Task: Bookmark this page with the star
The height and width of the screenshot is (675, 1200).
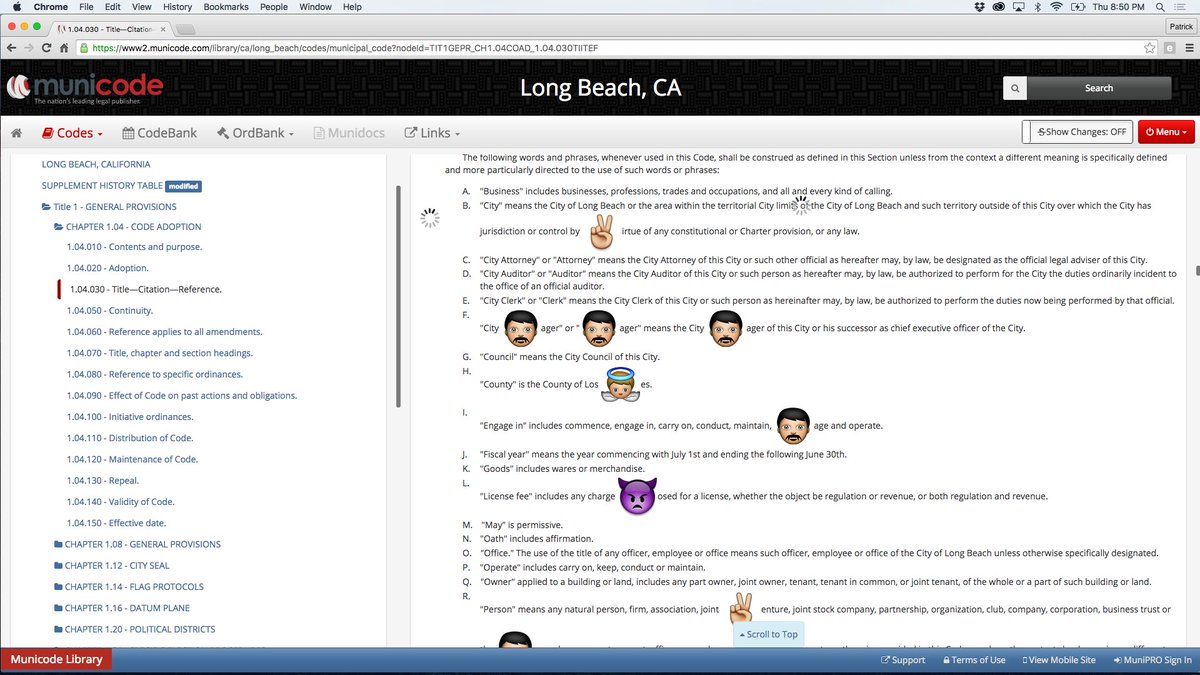Action: pos(1148,47)
